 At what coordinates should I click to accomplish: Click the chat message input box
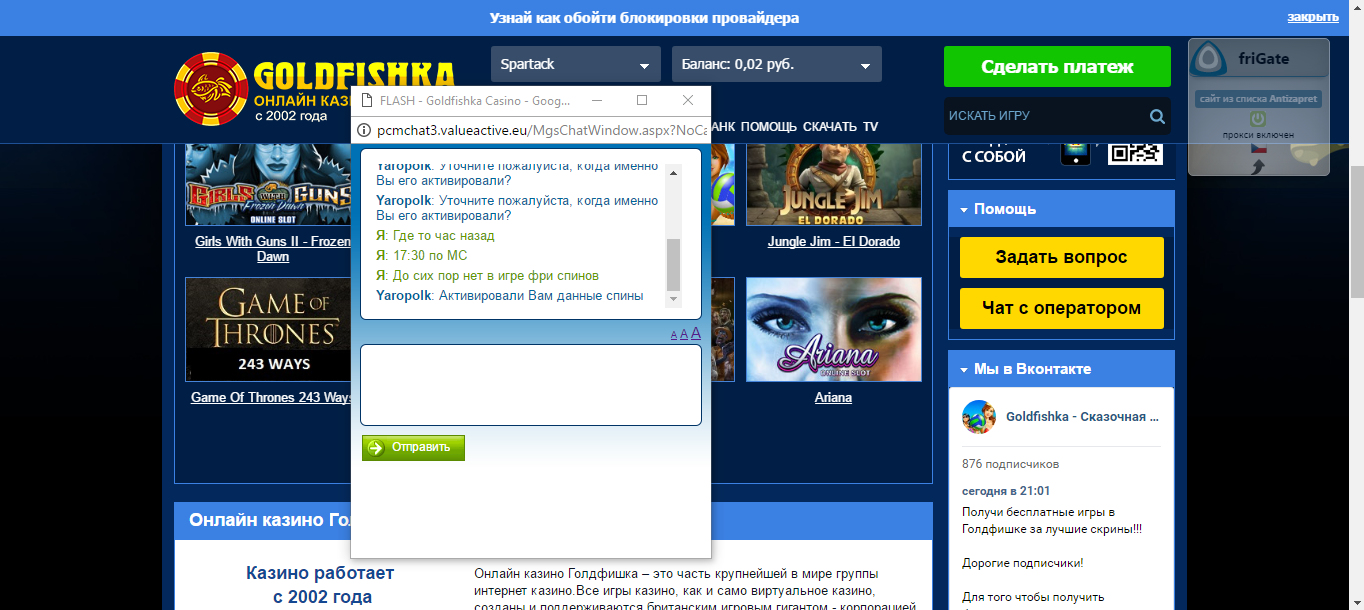point(531,385)
